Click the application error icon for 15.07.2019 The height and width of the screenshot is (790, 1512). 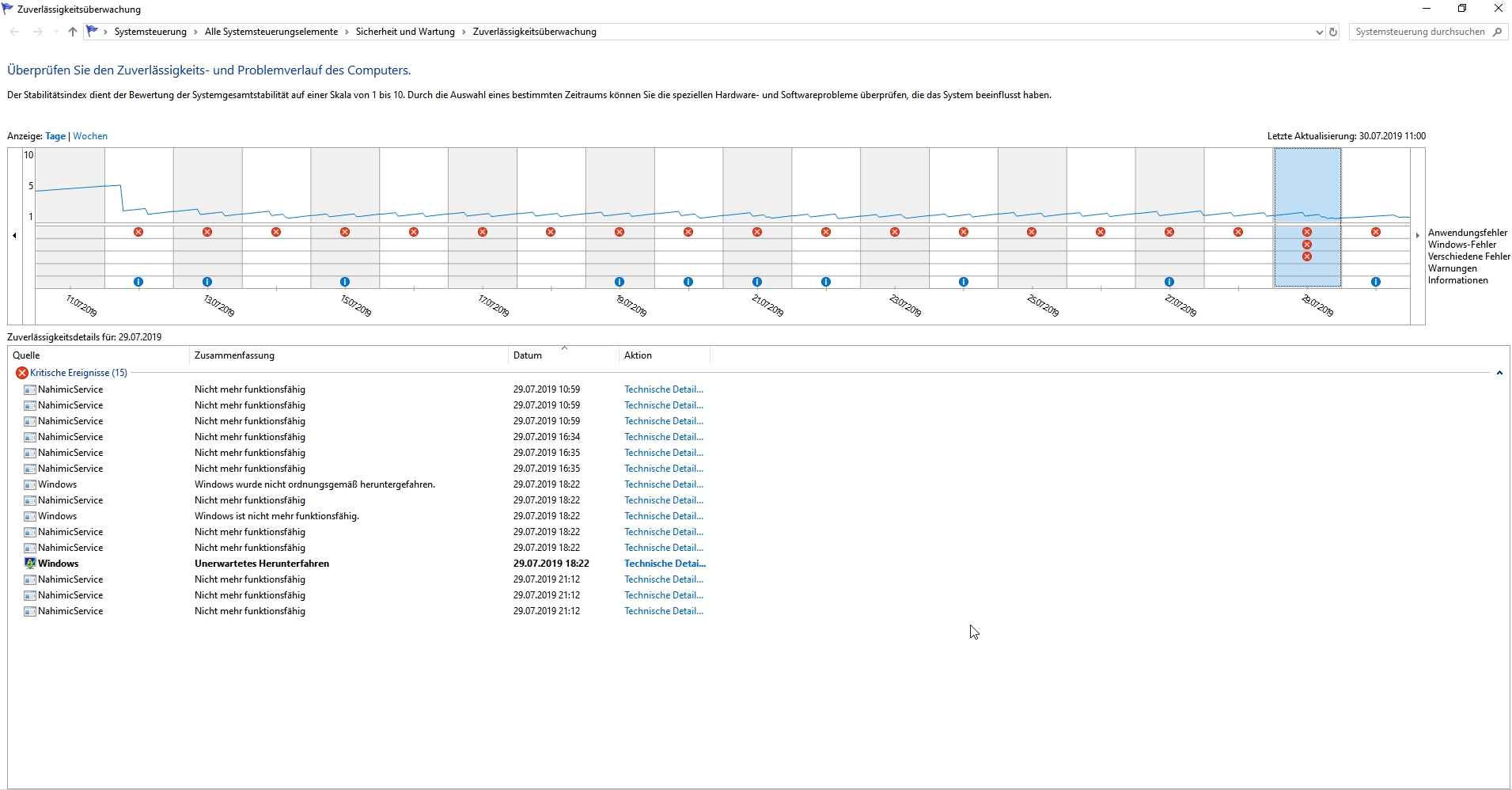[x=345, y=232]
